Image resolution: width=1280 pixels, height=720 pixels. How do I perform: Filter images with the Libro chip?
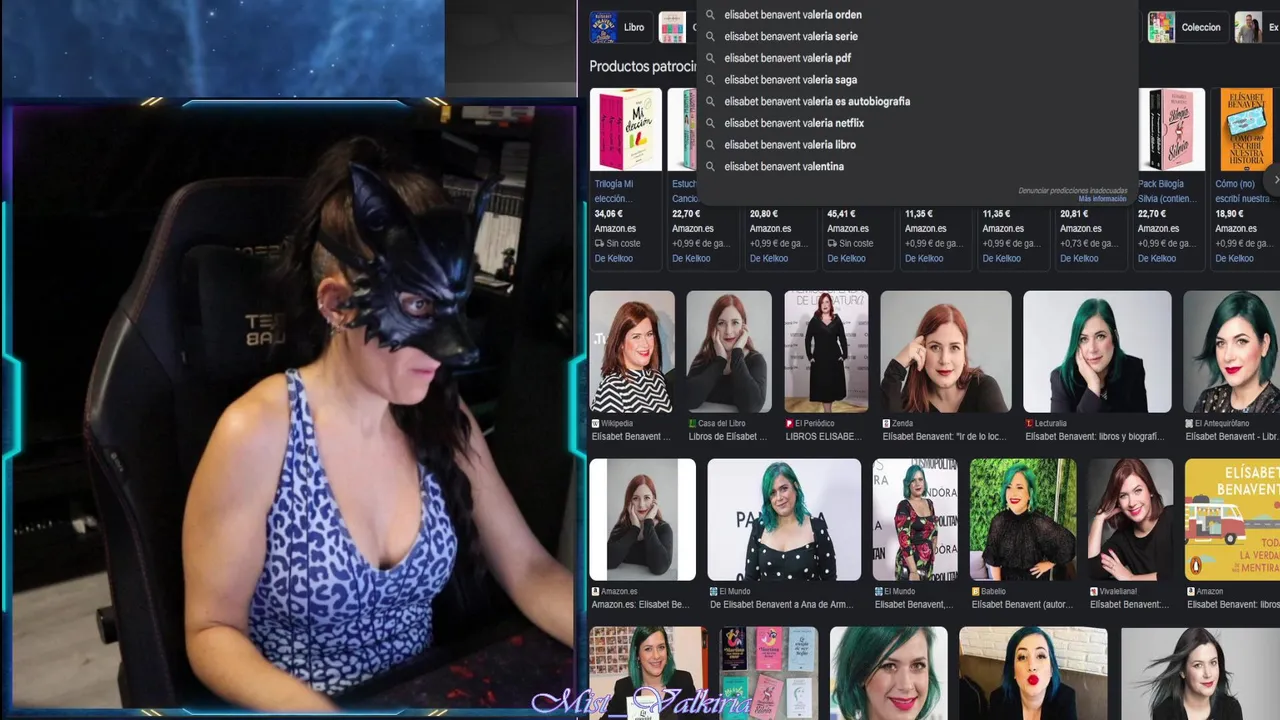(620, 27)
